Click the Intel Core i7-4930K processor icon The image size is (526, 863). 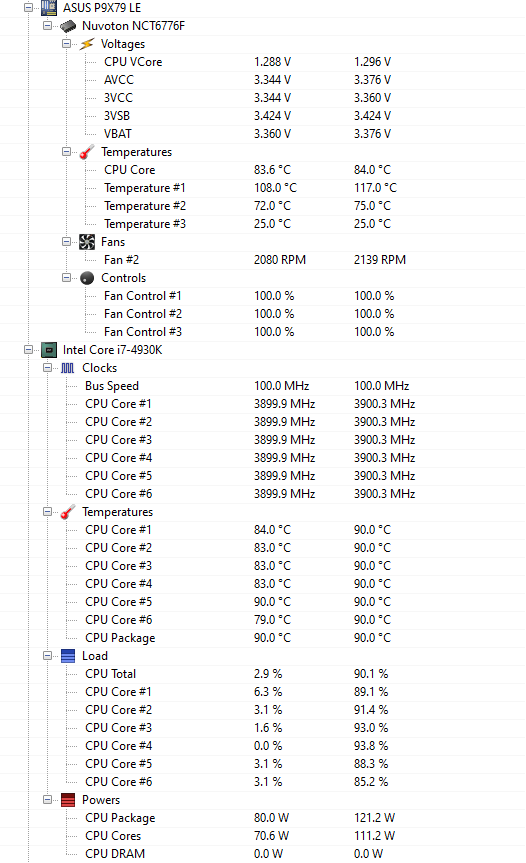49,350
